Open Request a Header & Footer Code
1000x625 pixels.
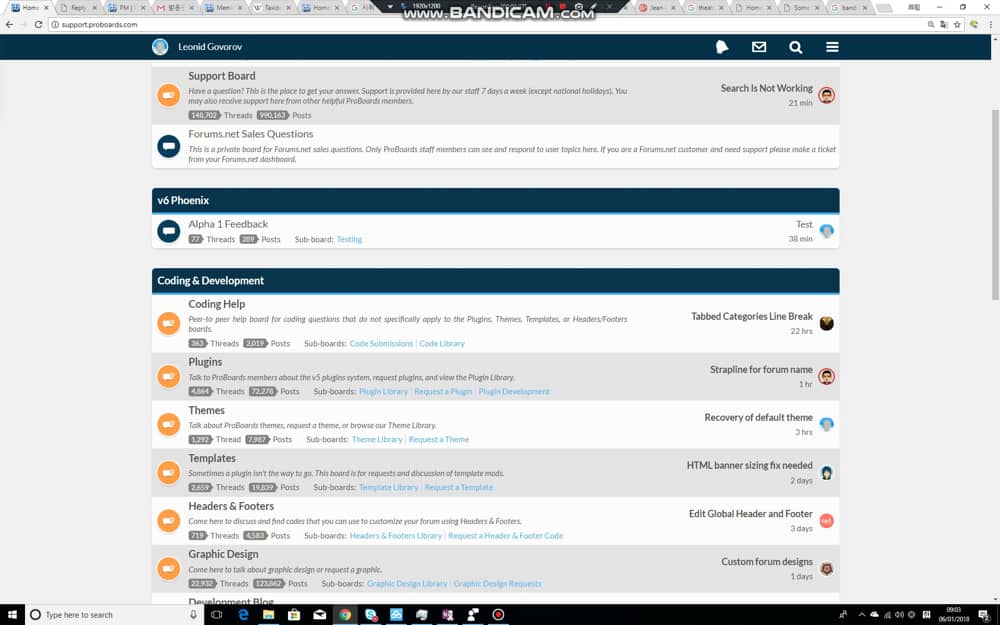pyautogui.click(x=506, y=536)
